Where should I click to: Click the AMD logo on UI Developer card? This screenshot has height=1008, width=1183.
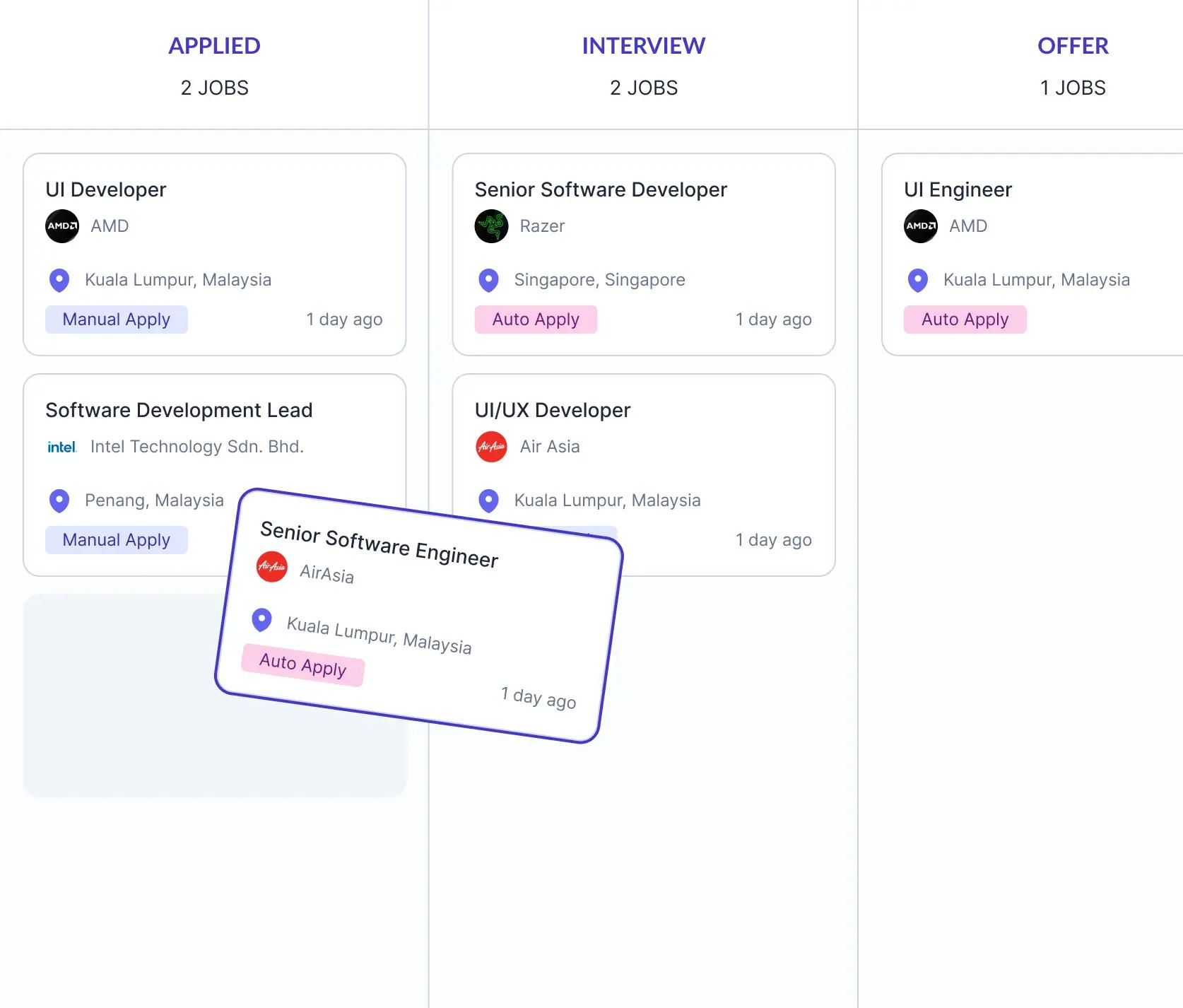tap(61, 226)
